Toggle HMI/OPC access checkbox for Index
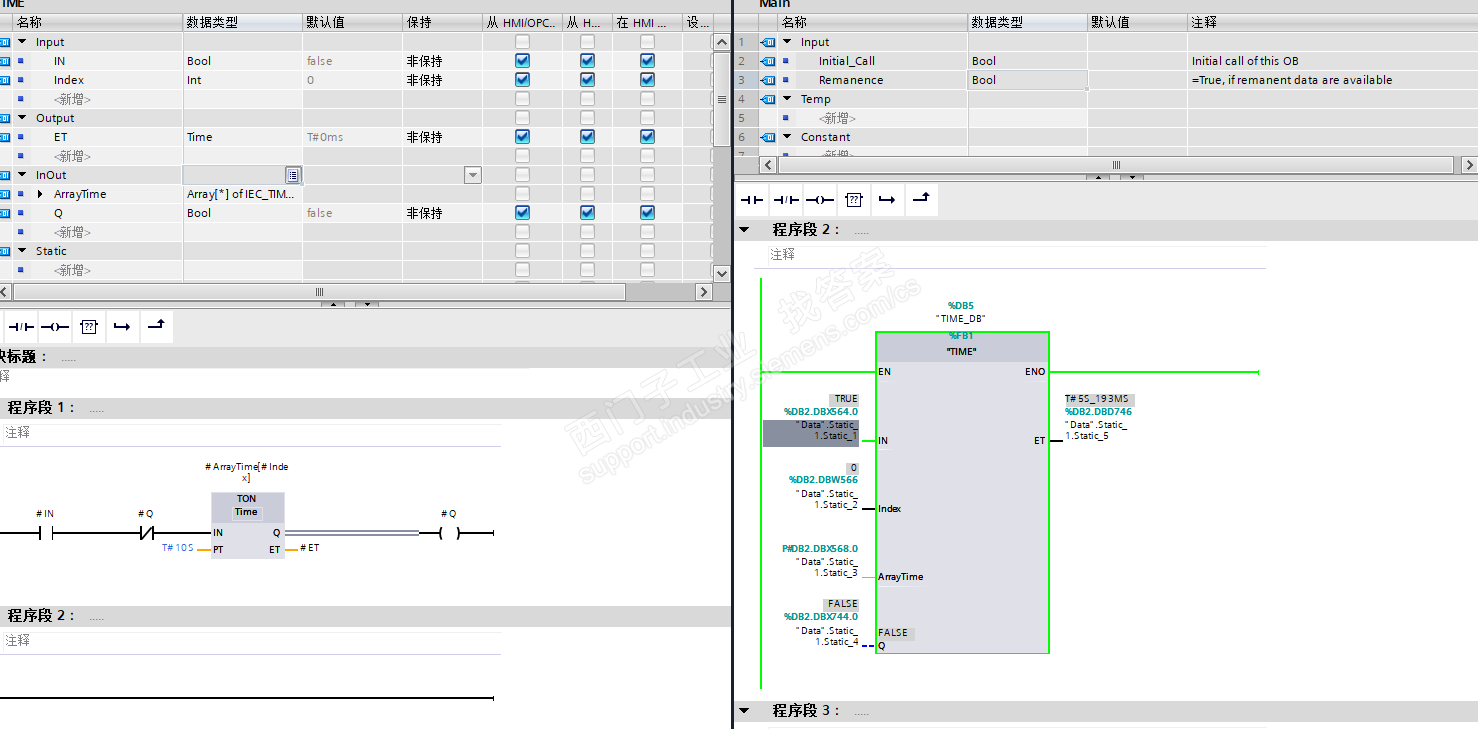This screenshot has width=1478, height=729. click(522, 80)
